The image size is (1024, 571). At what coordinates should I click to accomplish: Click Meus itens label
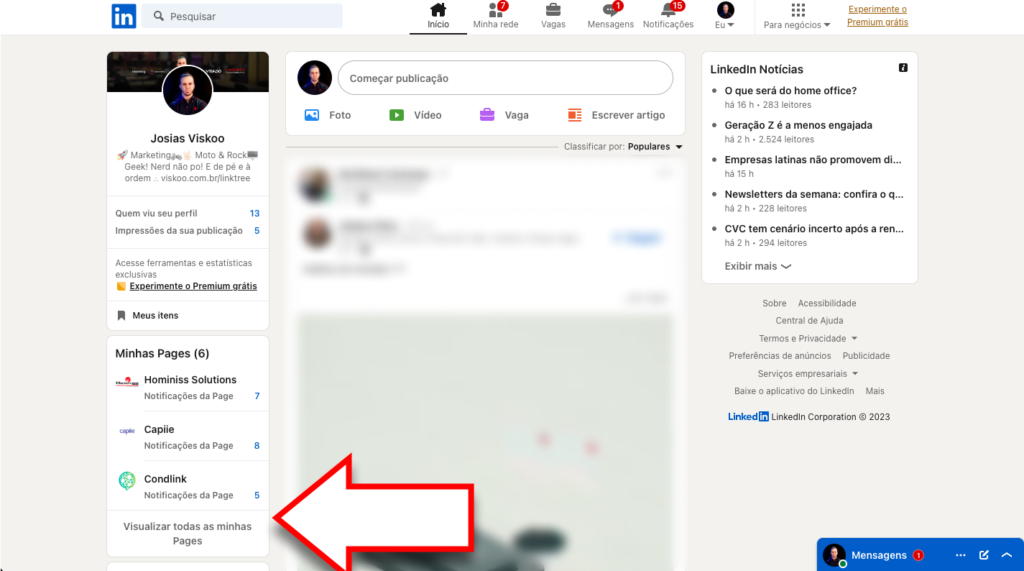coord(155,316)
